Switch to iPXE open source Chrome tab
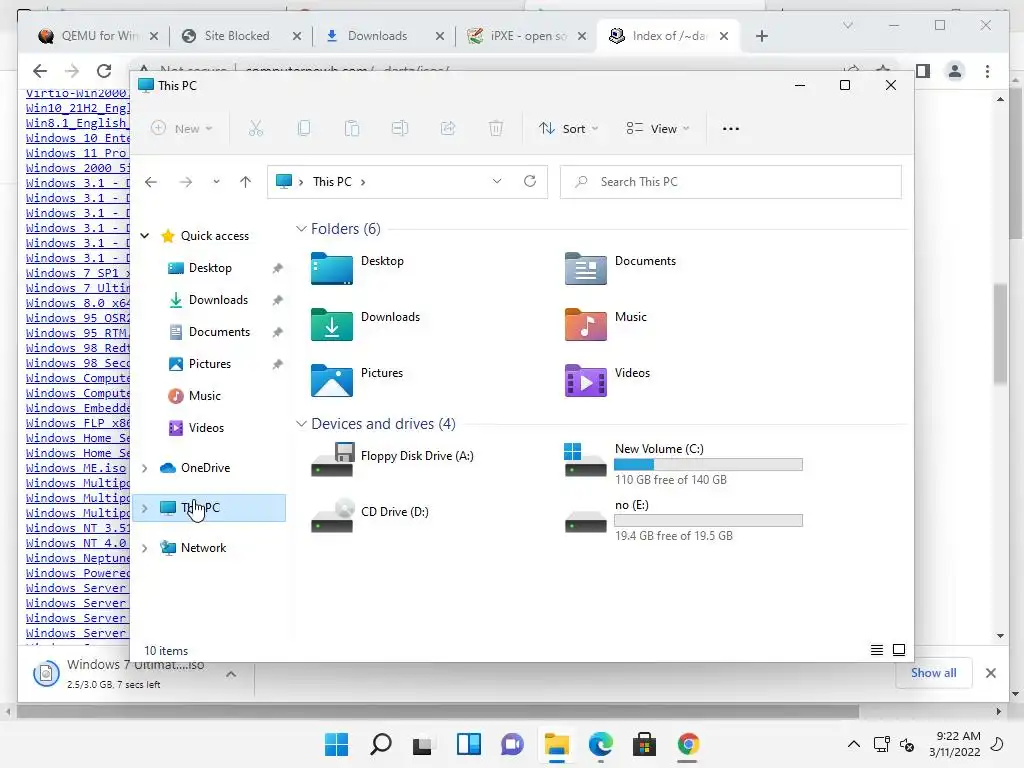Image resolution: width=1024 pixels, height=768 pixels. tap(528, 36)
